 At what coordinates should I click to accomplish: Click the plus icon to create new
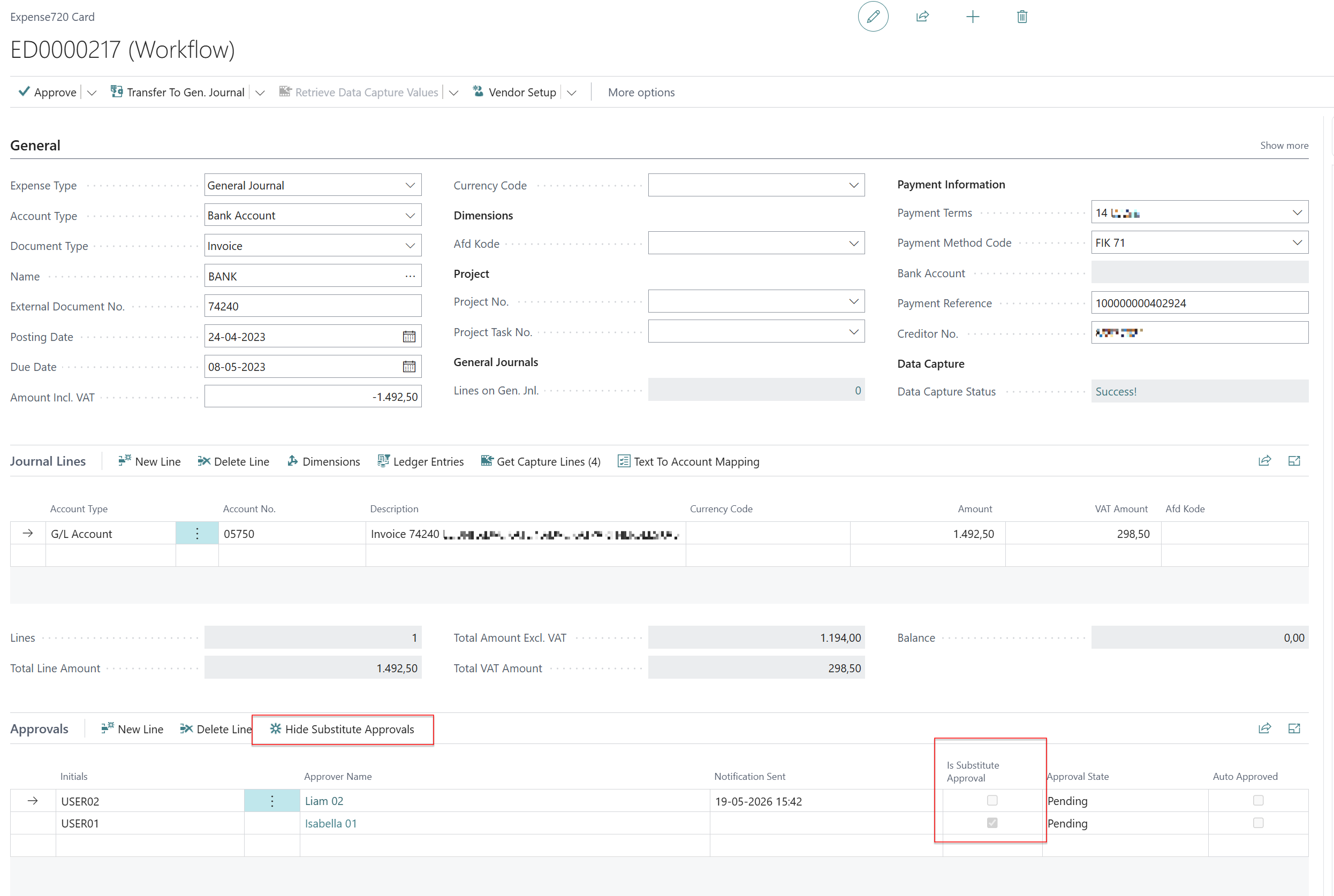(x=972, y=17)
